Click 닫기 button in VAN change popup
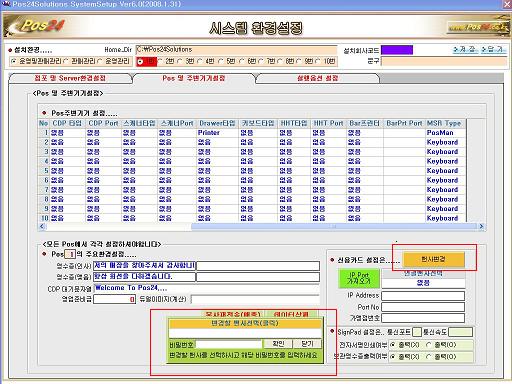 point(307,344)
